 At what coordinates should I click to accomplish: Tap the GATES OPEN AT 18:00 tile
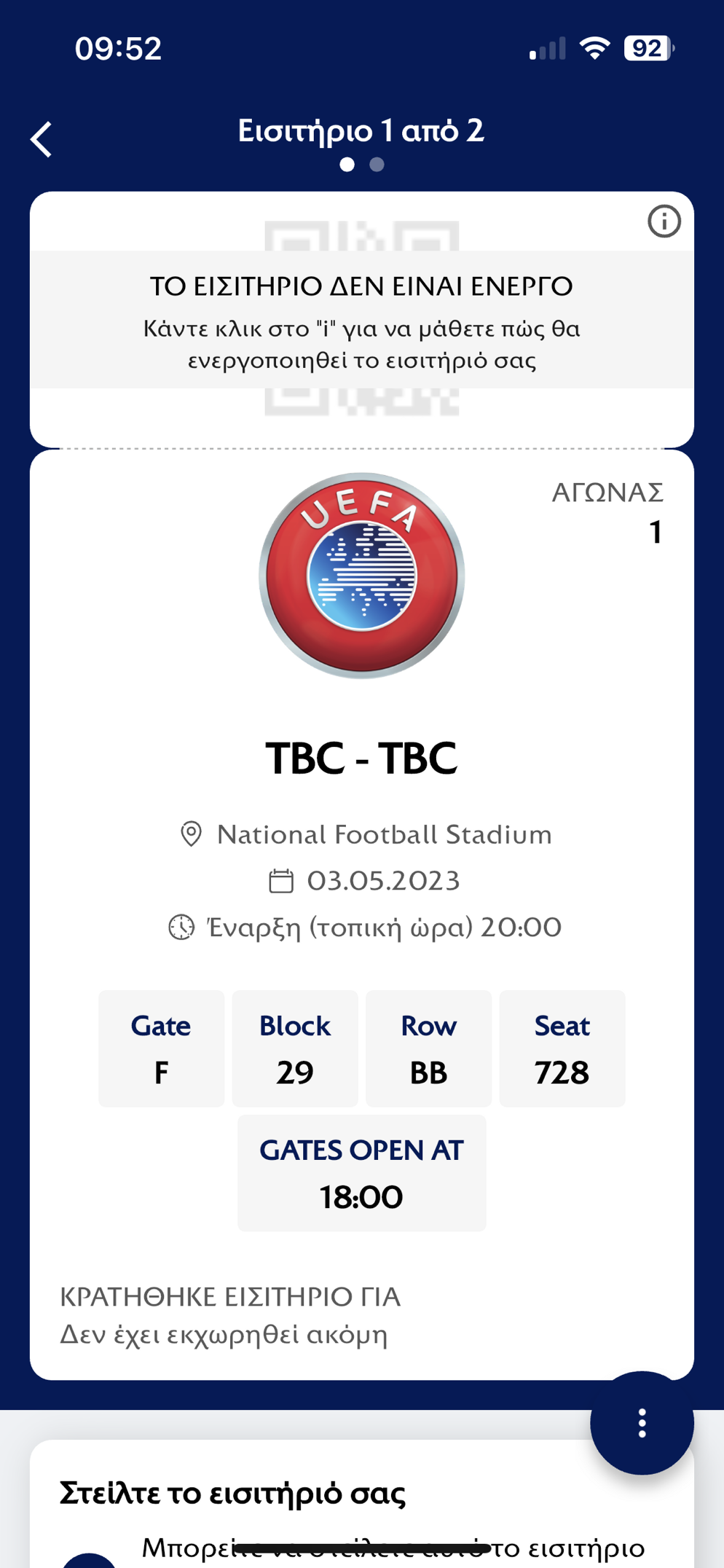[362, 1173]
